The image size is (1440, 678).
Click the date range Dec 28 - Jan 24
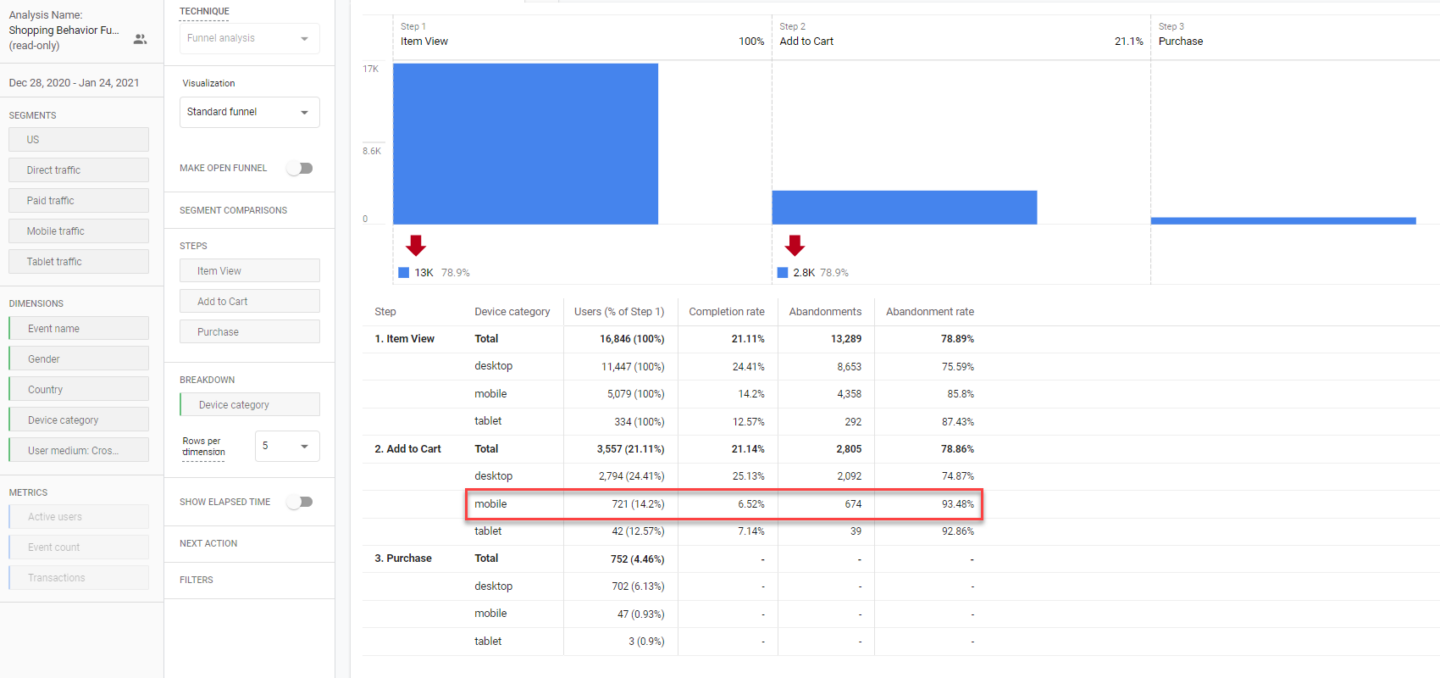(74, 83)
